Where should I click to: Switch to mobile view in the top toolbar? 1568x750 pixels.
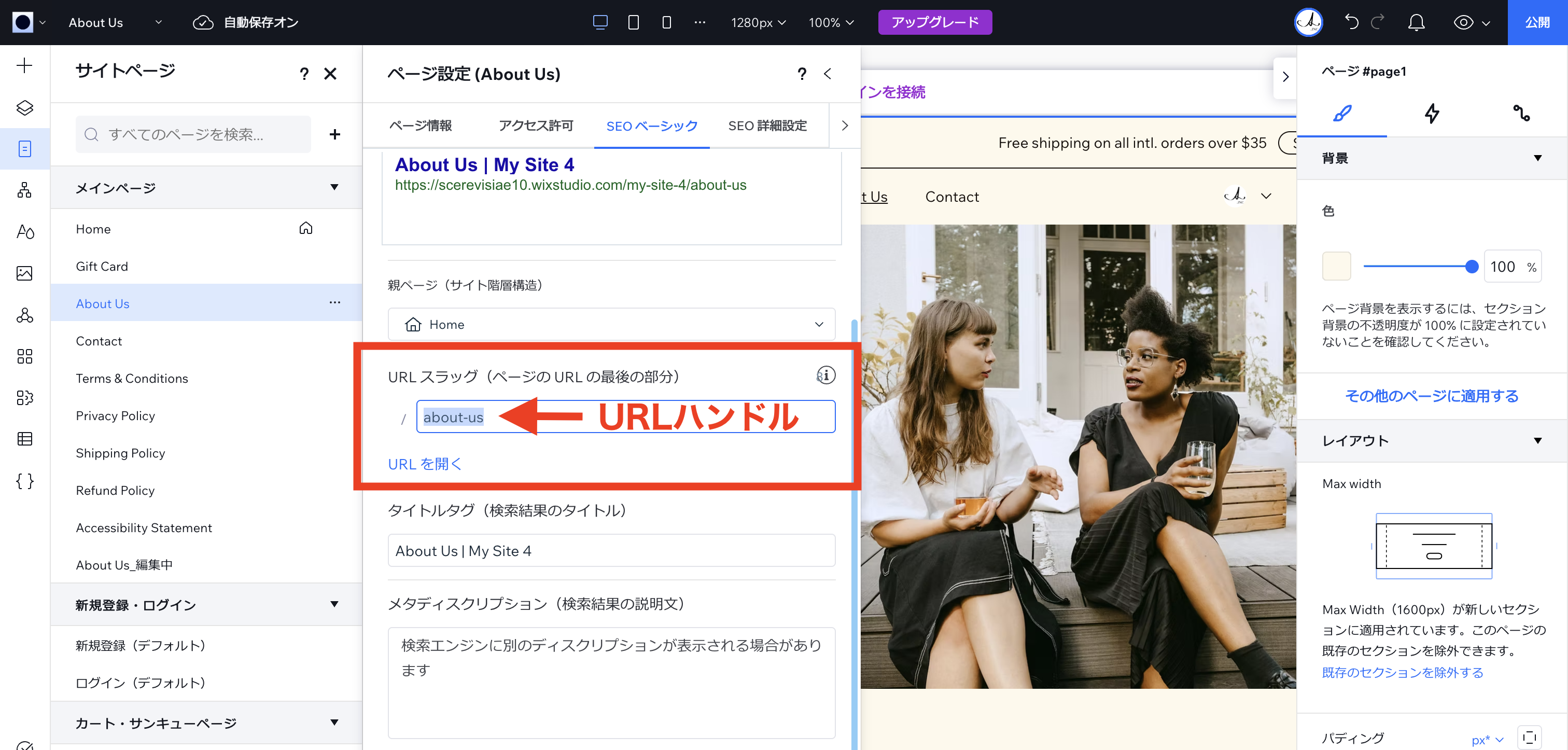click(x=666, y=22)
